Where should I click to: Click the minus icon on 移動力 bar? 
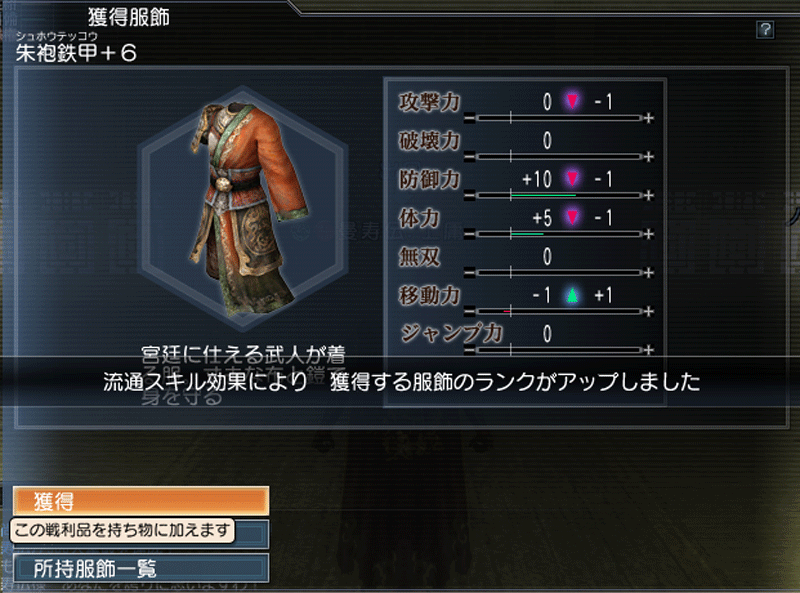coord(469,311)
